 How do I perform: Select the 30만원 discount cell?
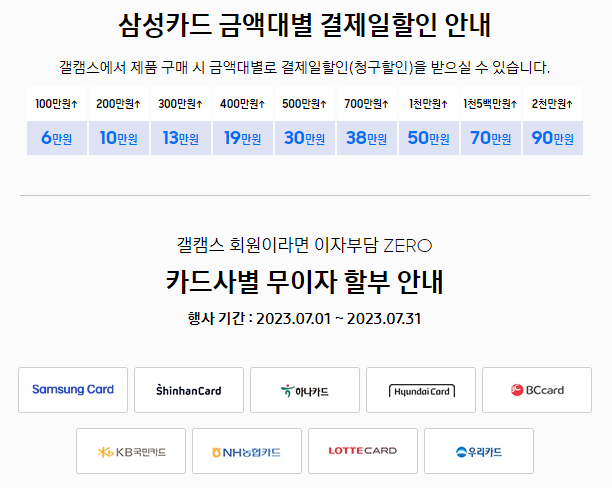point(305,138)
